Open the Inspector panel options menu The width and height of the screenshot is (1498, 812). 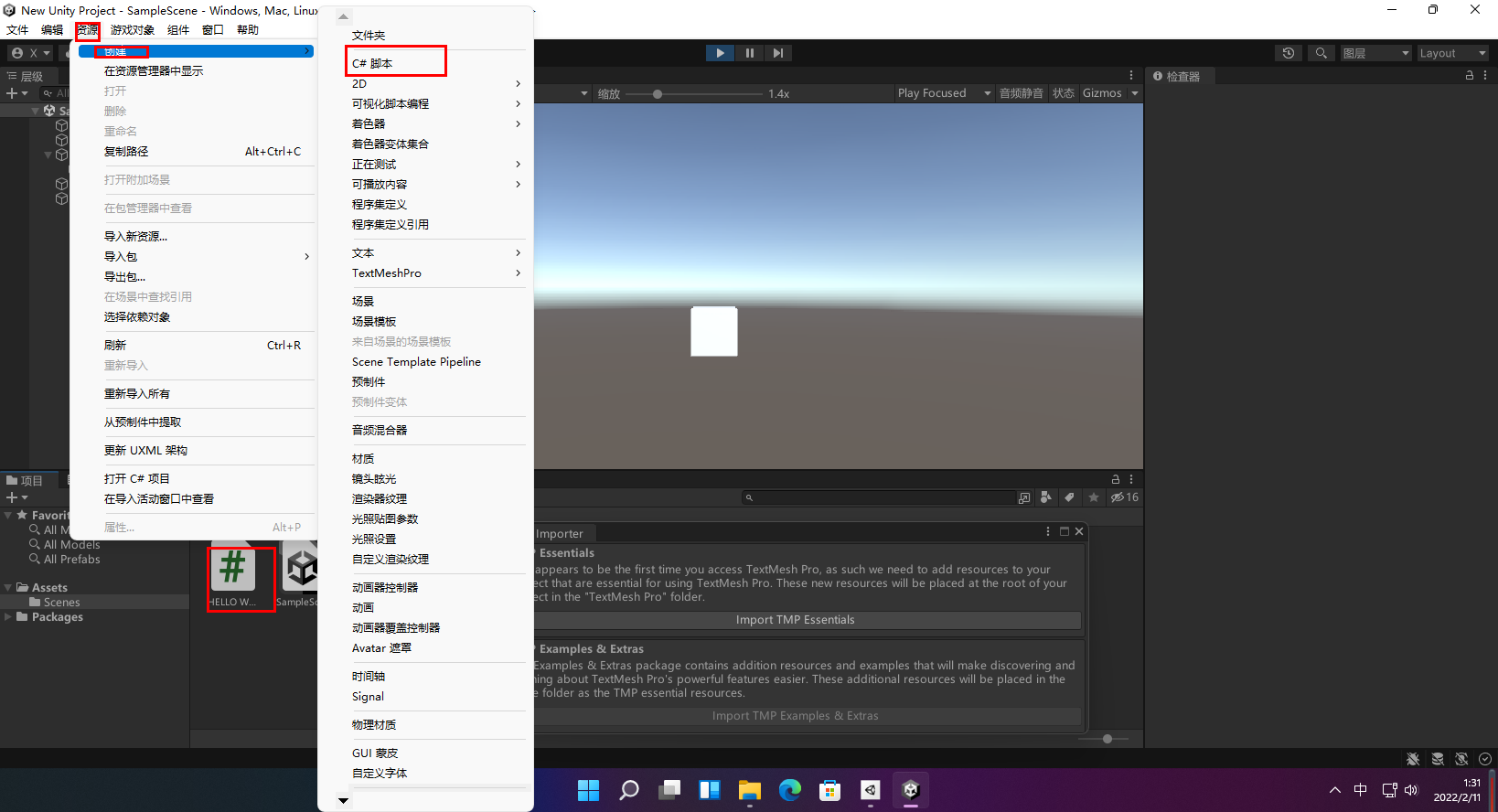pyautogui.click(x=1485, y=76)
